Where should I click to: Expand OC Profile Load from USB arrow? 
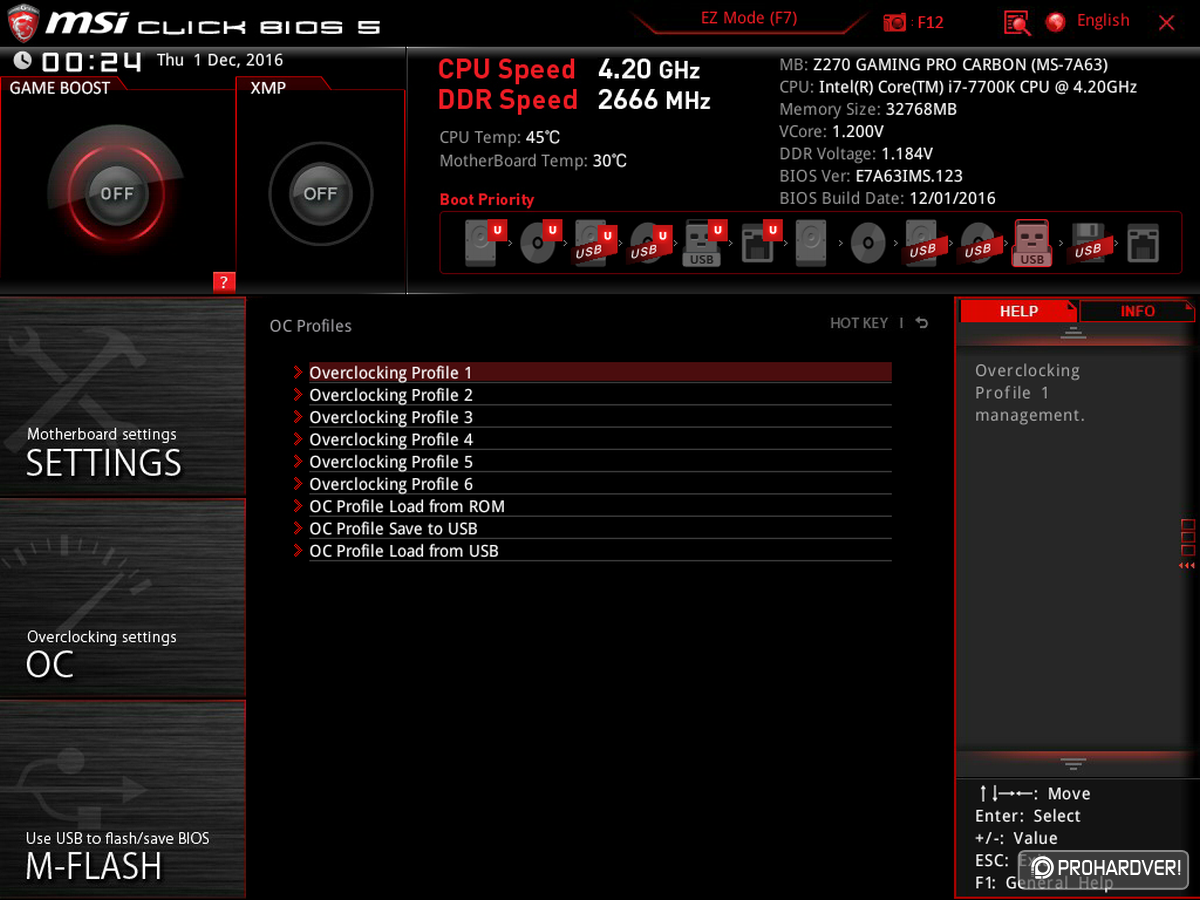[298, 550]
